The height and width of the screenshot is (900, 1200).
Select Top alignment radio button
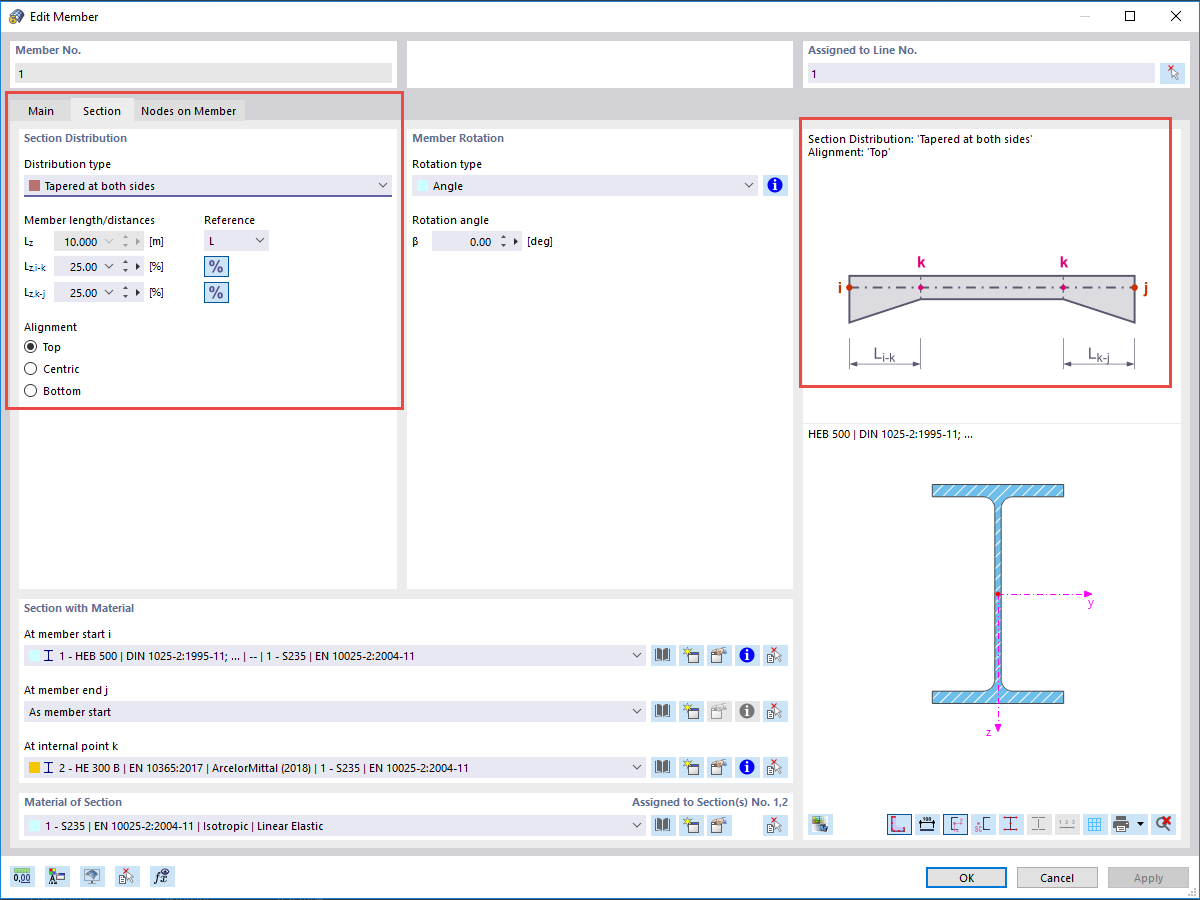tap(31, 347)
